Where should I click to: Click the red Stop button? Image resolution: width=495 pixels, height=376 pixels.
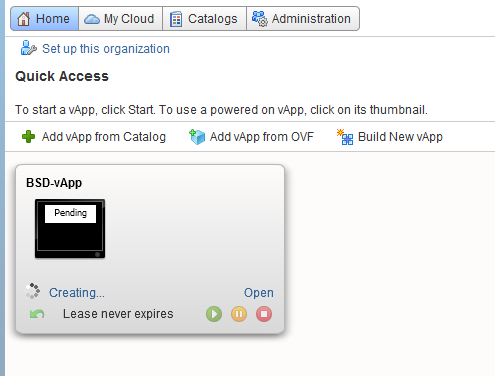(x=264, y=314)
